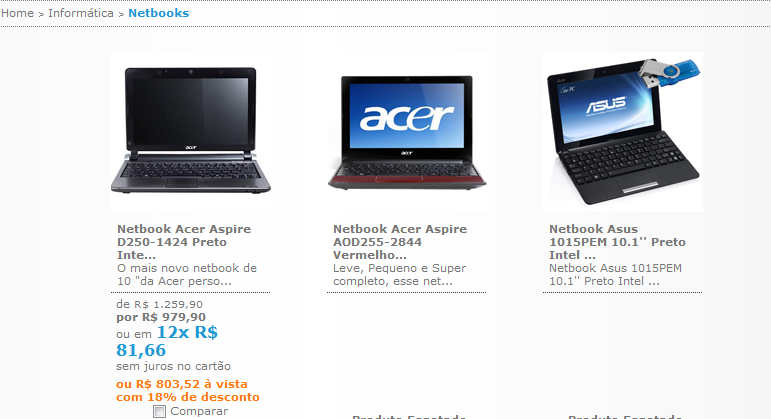The height and width of the screenshot is (419, 771).
Task: Open the red Acer AOD255 netbook image
Action: tap(407, 132)
